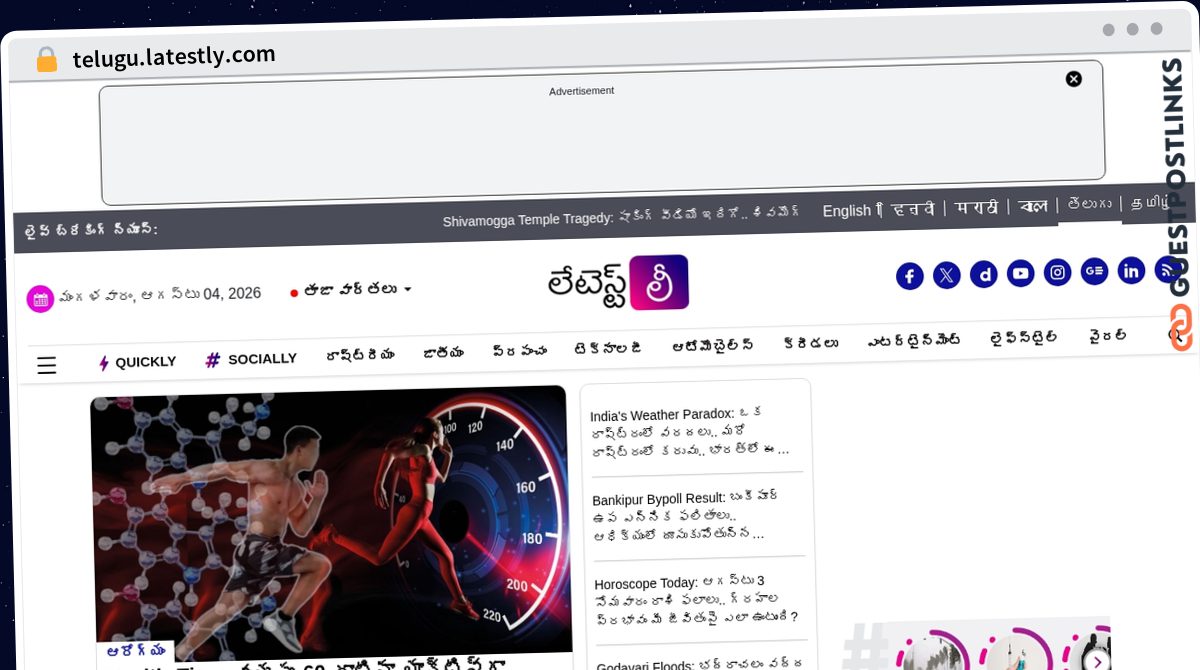Click the date text ఆగస్టు 04, 2026

tap(202, 294)
